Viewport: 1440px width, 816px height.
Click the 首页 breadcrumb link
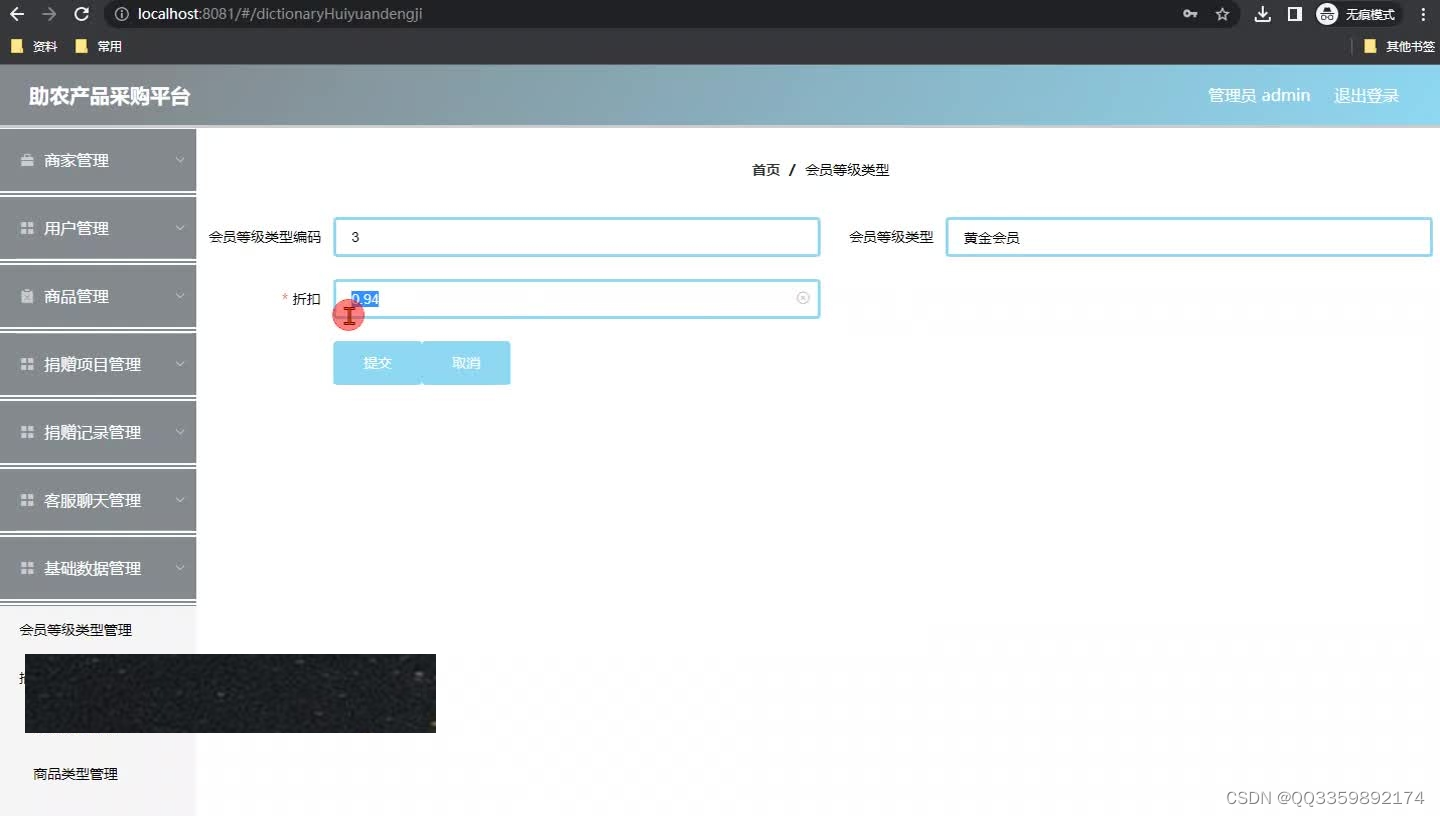tap(766, 170)
